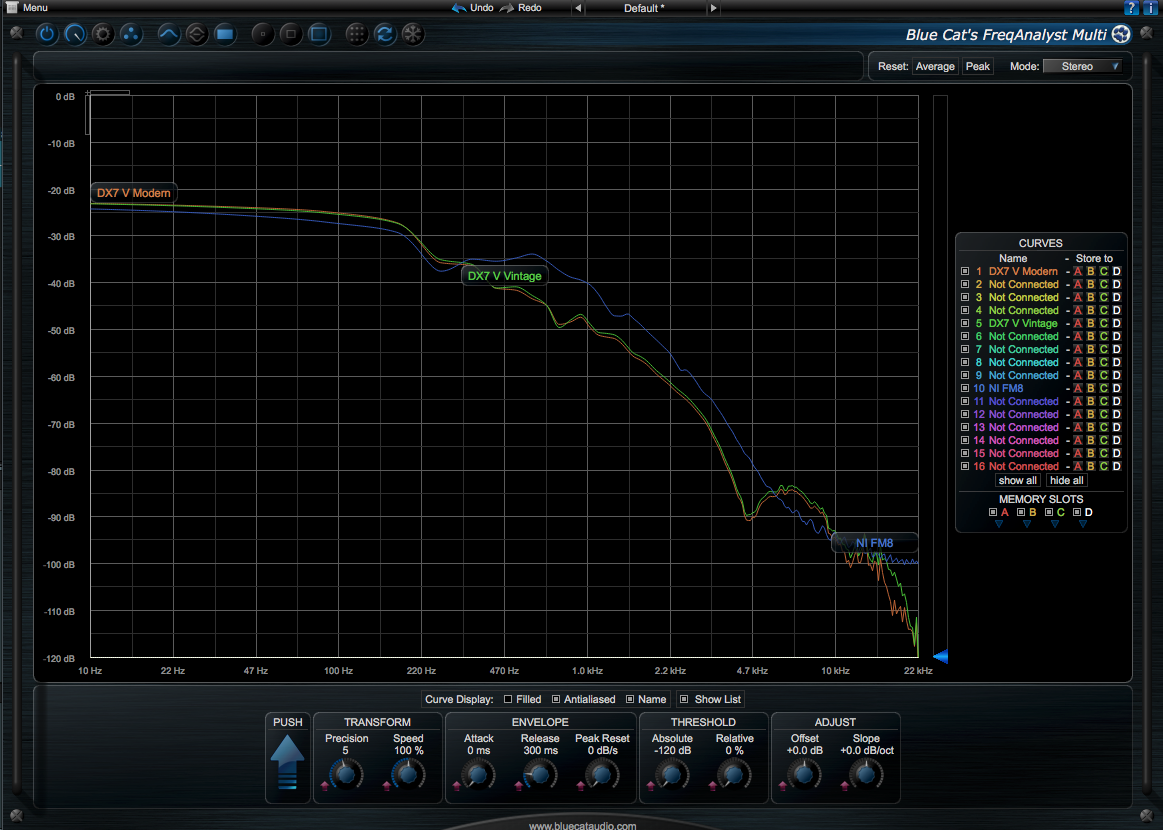Toggle visibility of curve 1 DX7 V Modern

(965, 271)
